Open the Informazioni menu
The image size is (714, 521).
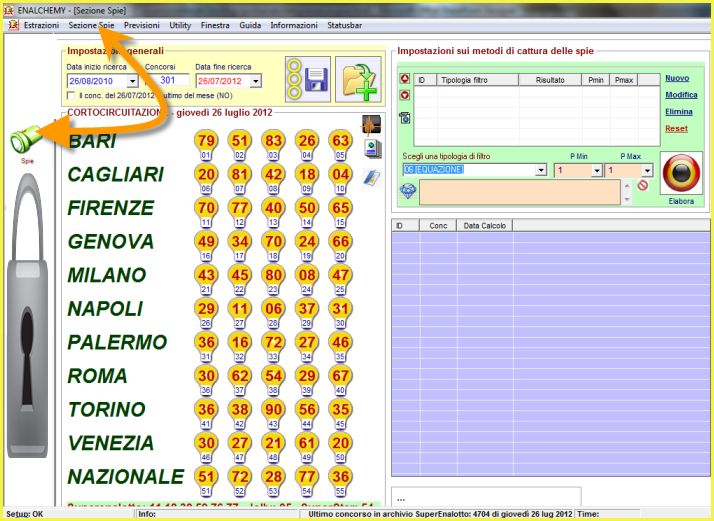tap(294, 26)
